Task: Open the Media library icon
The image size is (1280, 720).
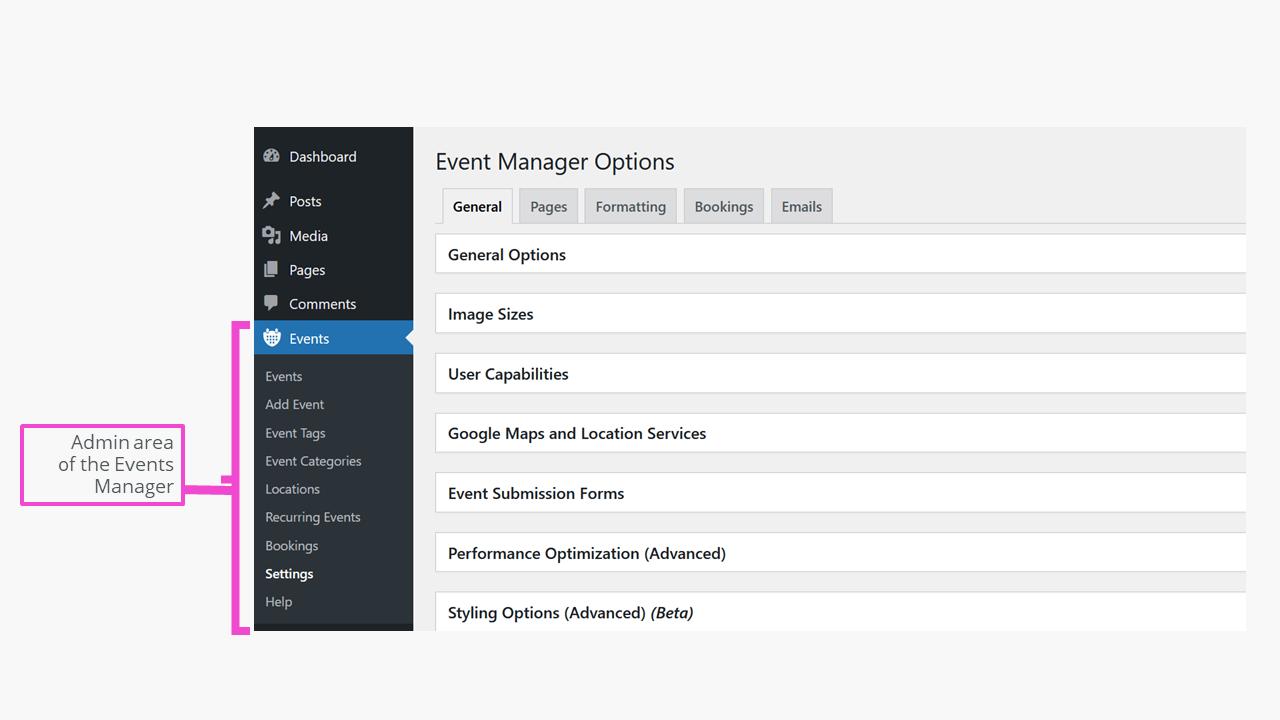Action: coord(271,236)
